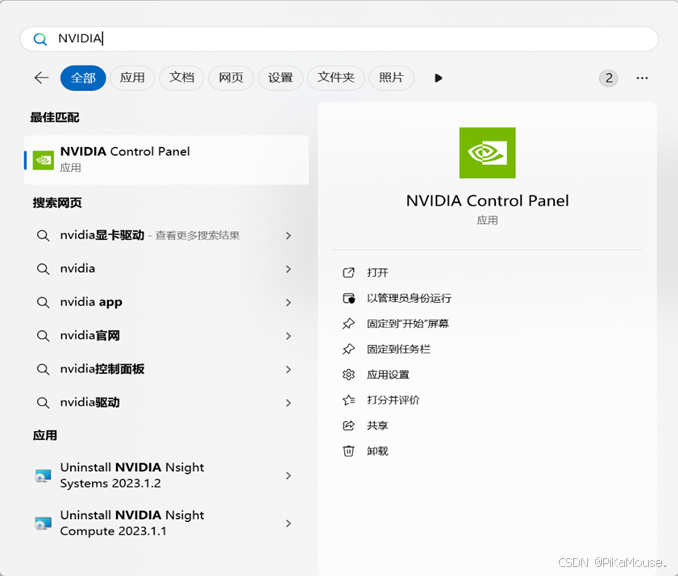Open 应用设置
The height and width of the screenshot is (576, 678).
click(x=388, y=375)
